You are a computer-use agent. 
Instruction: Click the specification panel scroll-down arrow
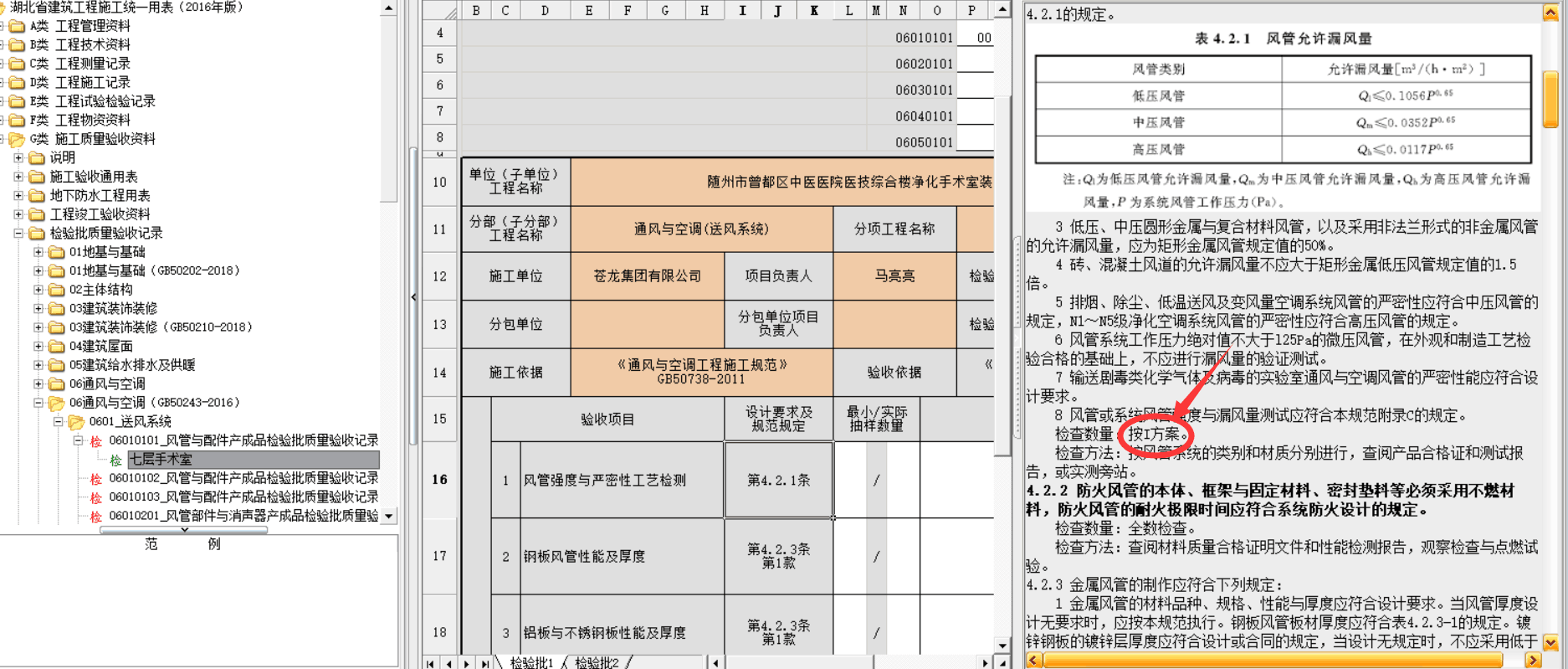click(1550, 643)
